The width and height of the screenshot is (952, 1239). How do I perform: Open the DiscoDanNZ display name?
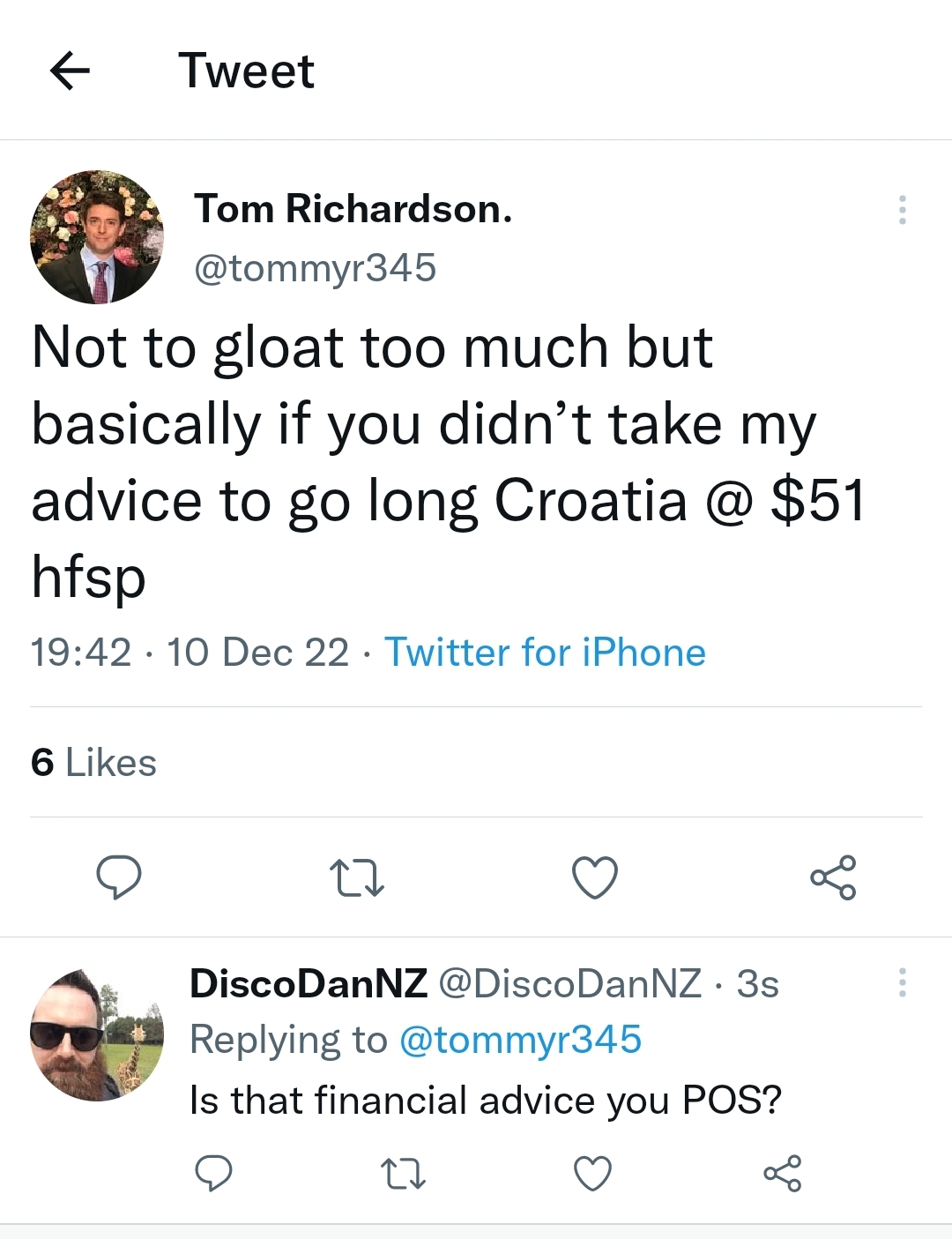pyautogui.click(x=309, y=983)
